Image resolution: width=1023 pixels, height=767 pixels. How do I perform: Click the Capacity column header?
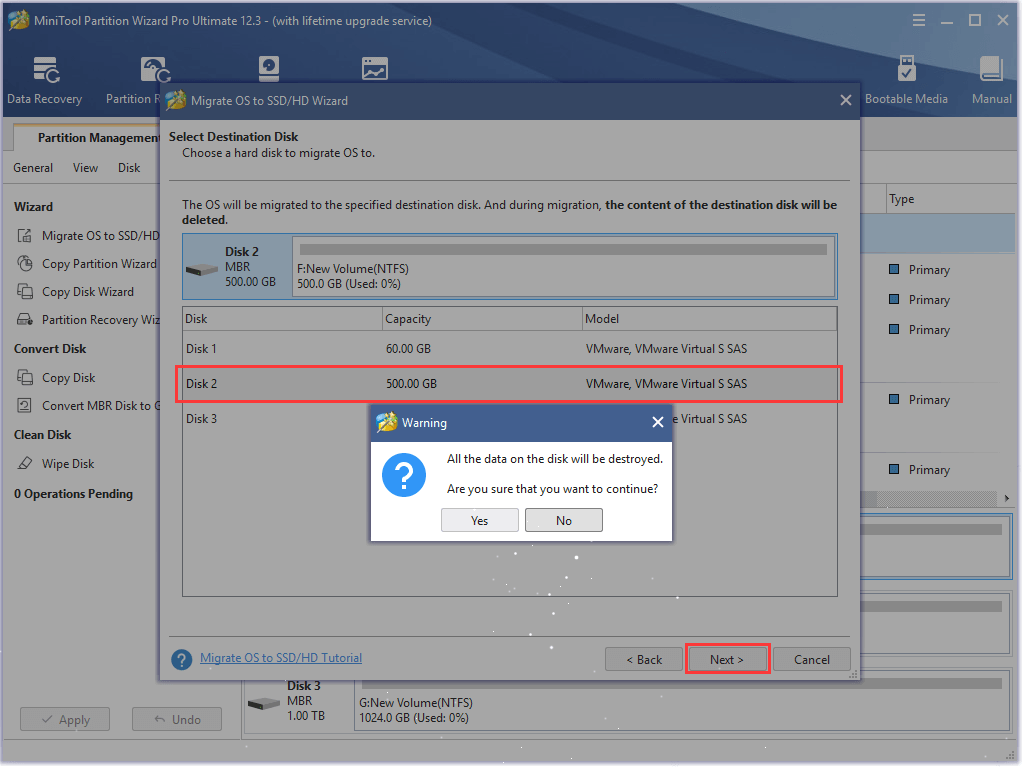pyautogui.click(x=482, y=319)
